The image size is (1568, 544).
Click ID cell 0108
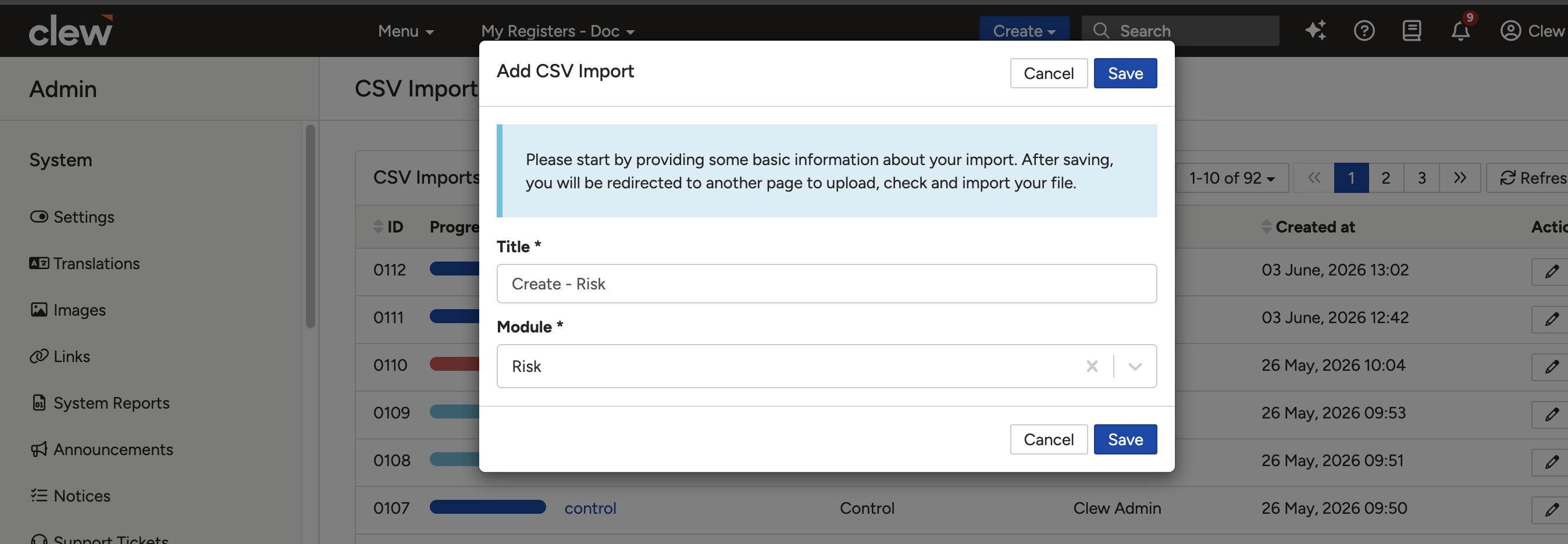pos(391,461)
